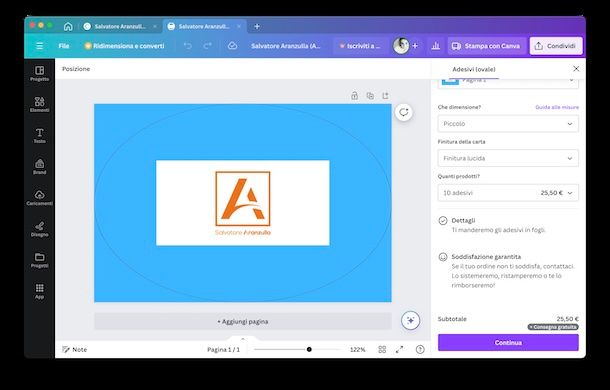Click the comment bubble beside canvas
Image resolution: width=610 pixels, height=390 pixels.
point(404,112)
